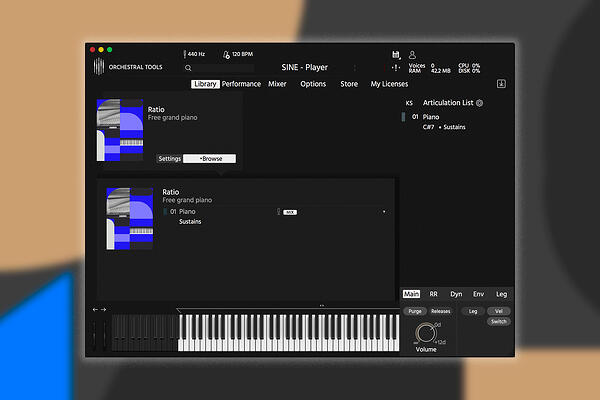The height and width of the screenshot is (400, 600).
Task: Click the three-dot menu beside SINE - Player
Action: (355, 68)
